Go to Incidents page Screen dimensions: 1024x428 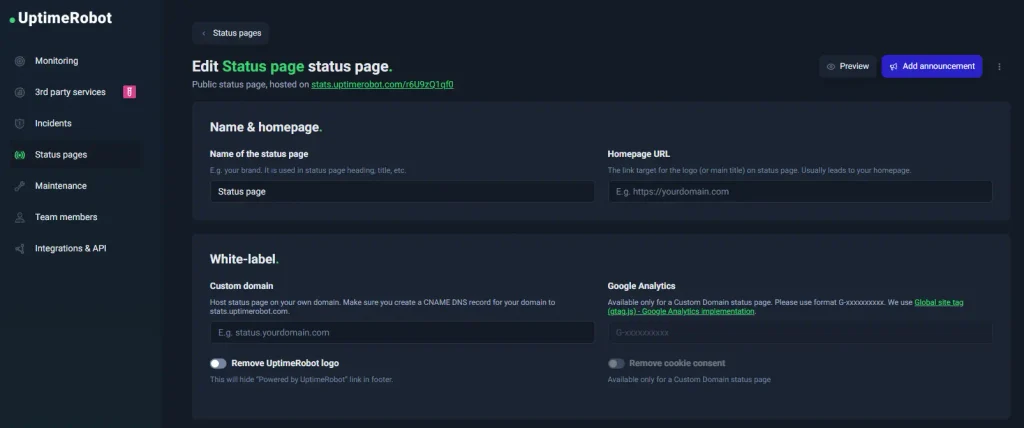pyautogui.click(x=74, y=123)
